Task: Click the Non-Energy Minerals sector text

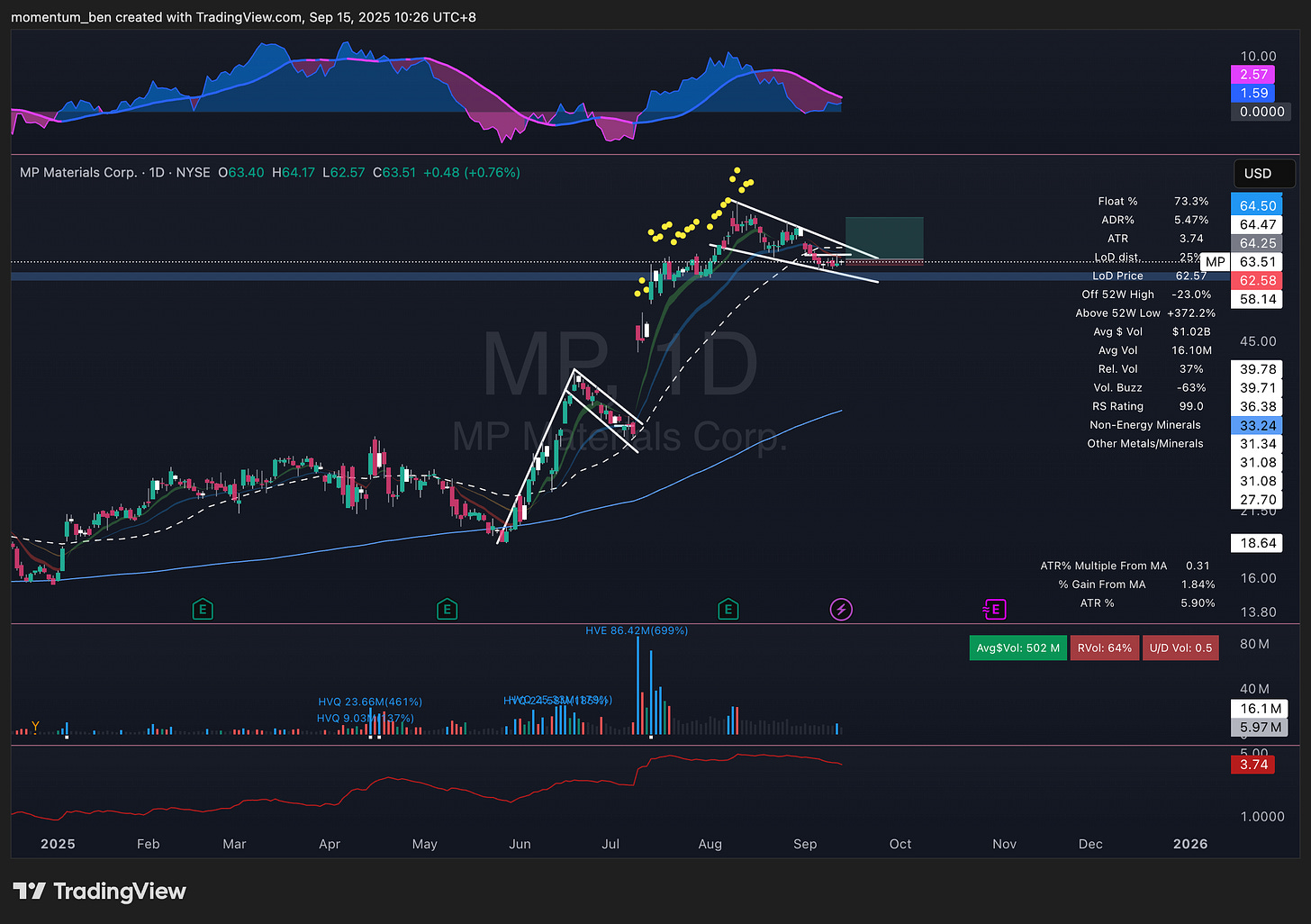Action: click(1145, 425)
